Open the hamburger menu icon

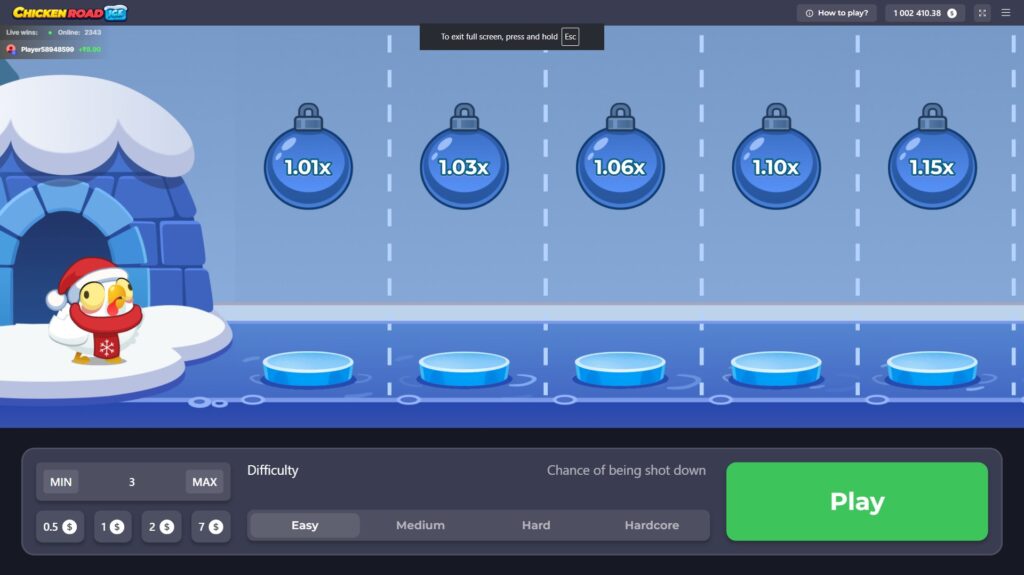coord(1005,13)
